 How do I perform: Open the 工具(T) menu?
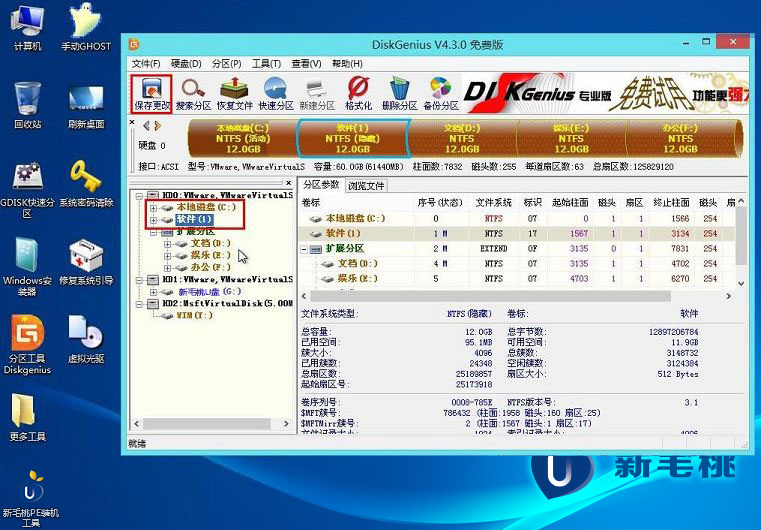pos(266,64)
